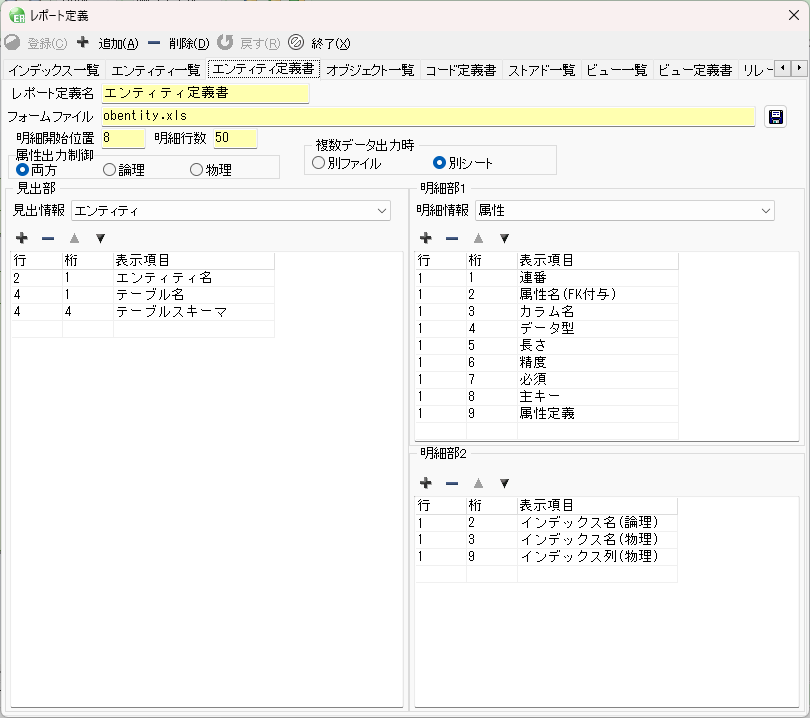Viewport: 810px width, 718px height.
Task: Select the 属性名(FK付与) row
Action: coord(547,295)
